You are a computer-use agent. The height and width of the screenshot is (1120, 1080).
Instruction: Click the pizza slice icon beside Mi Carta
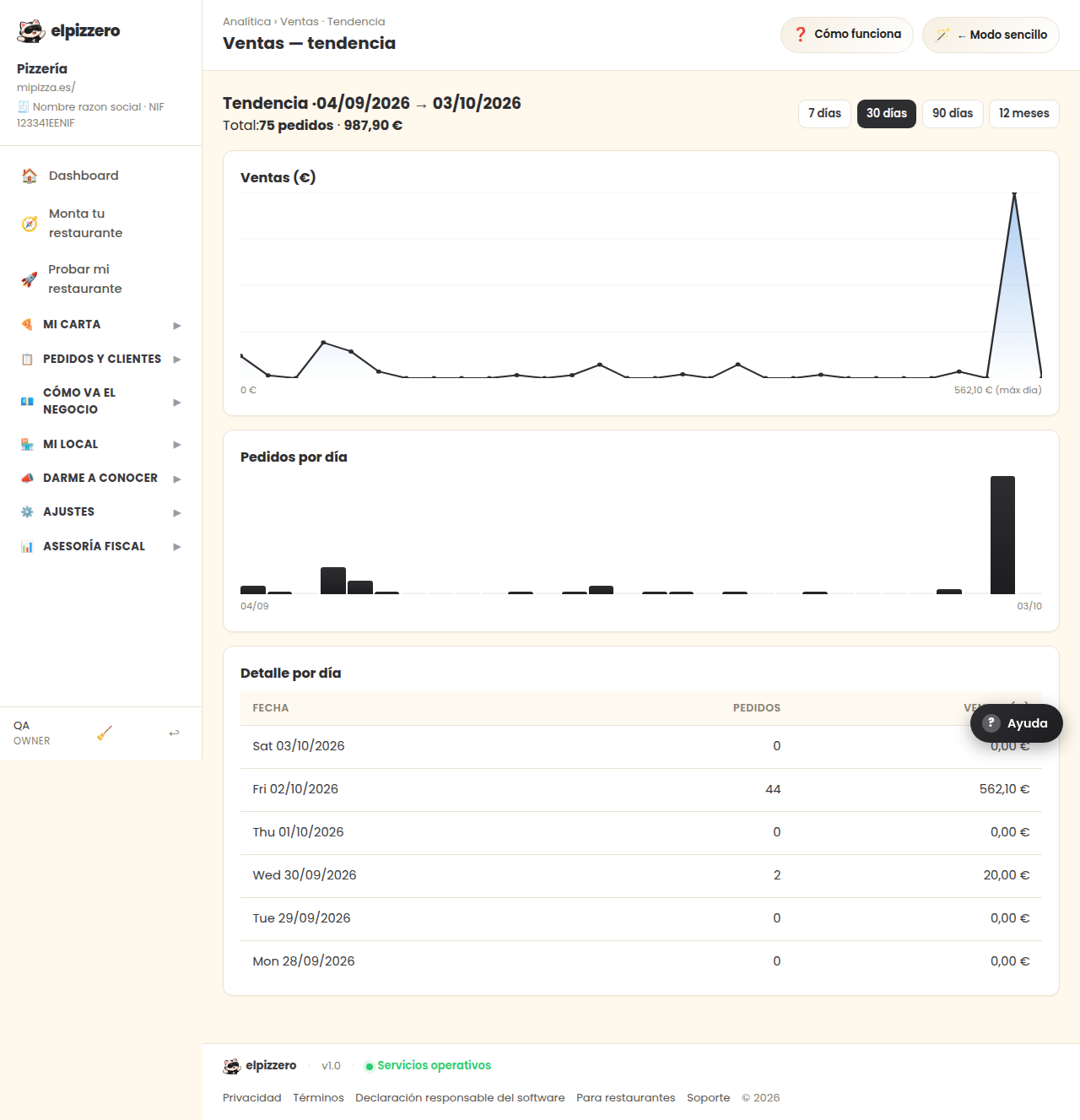point(27,324)
